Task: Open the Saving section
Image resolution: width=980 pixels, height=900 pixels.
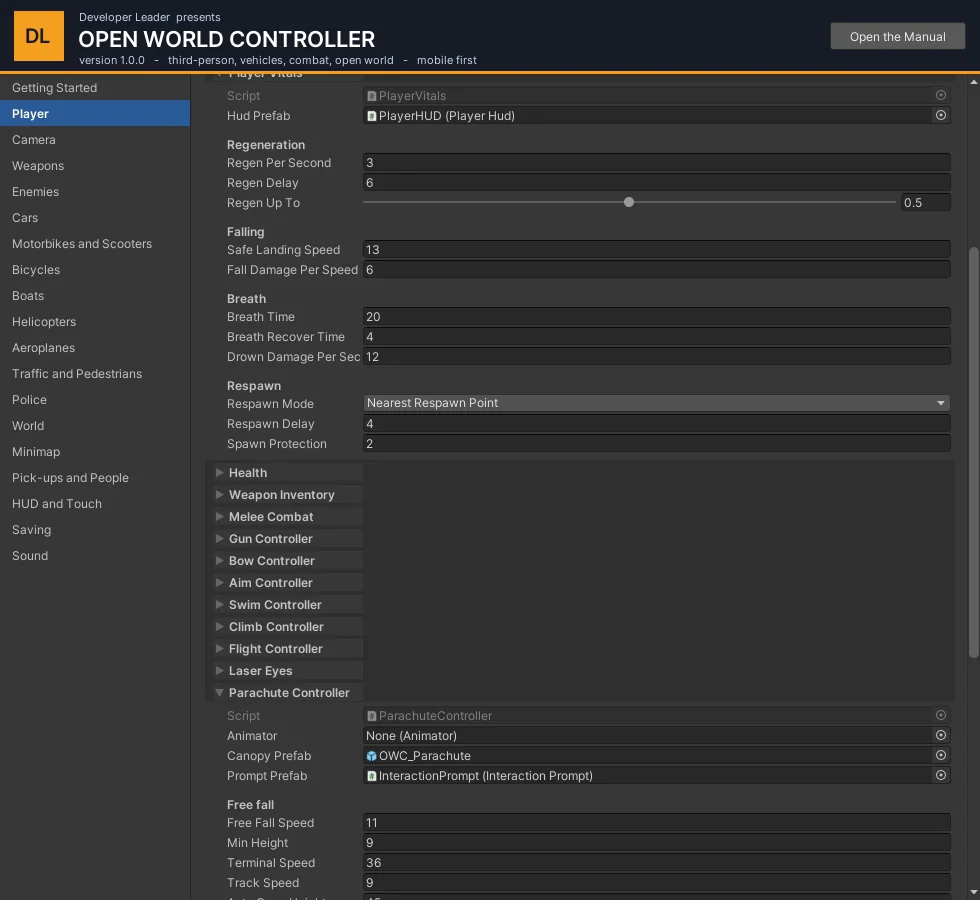Action: [95, 530]
